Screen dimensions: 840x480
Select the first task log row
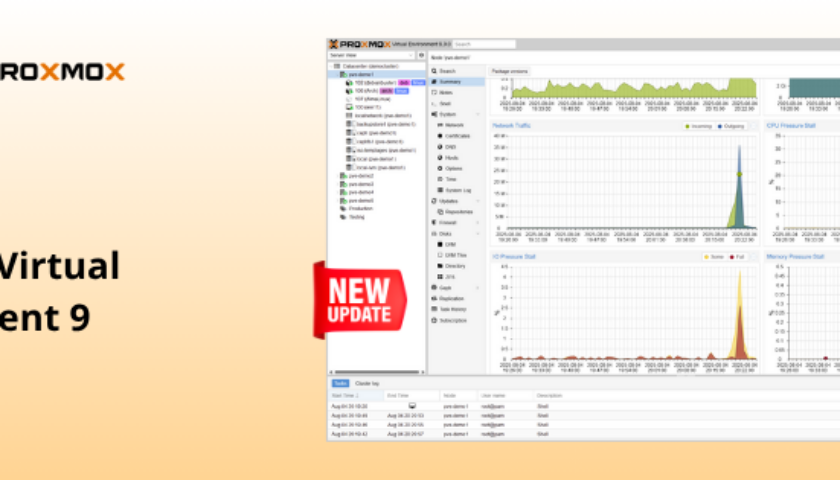pos(584,406)
